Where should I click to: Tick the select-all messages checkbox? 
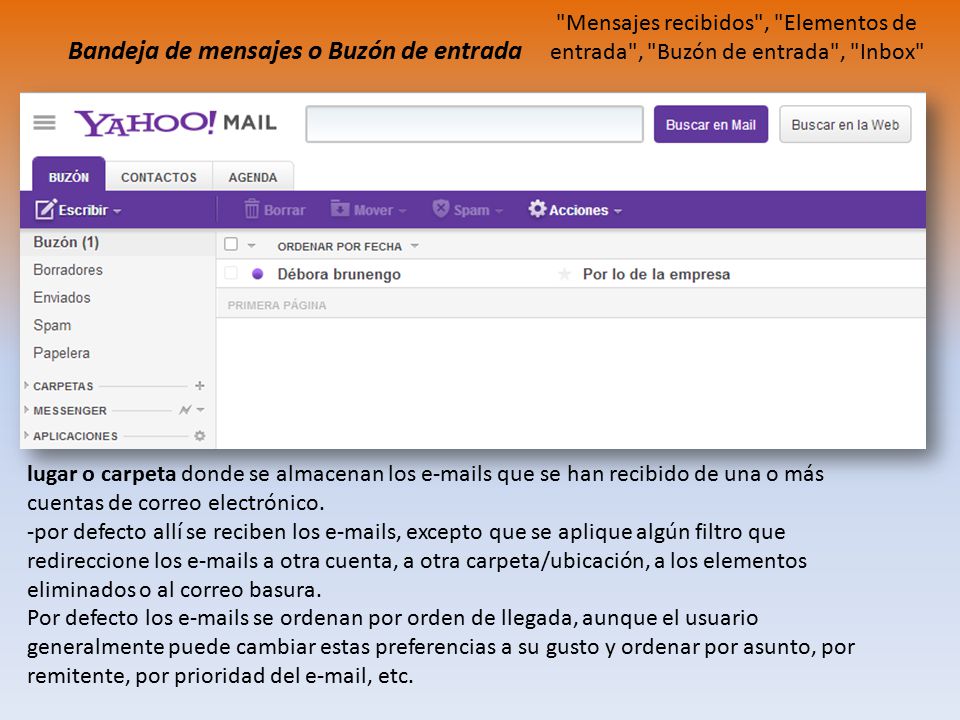pos(231,244)
